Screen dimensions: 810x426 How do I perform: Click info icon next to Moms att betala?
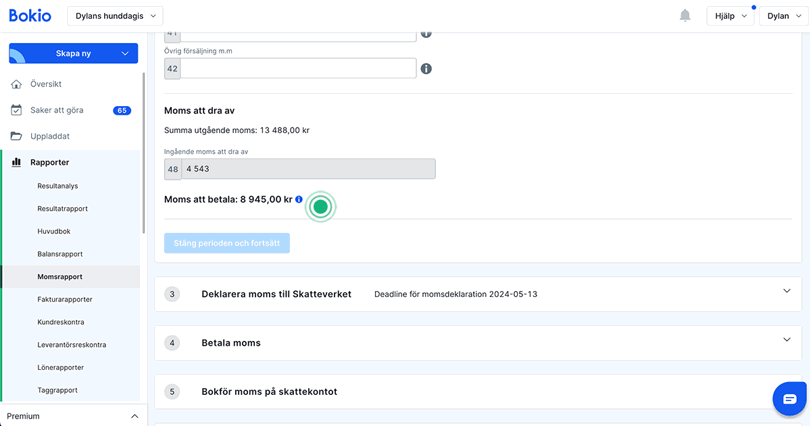(299, 200)
